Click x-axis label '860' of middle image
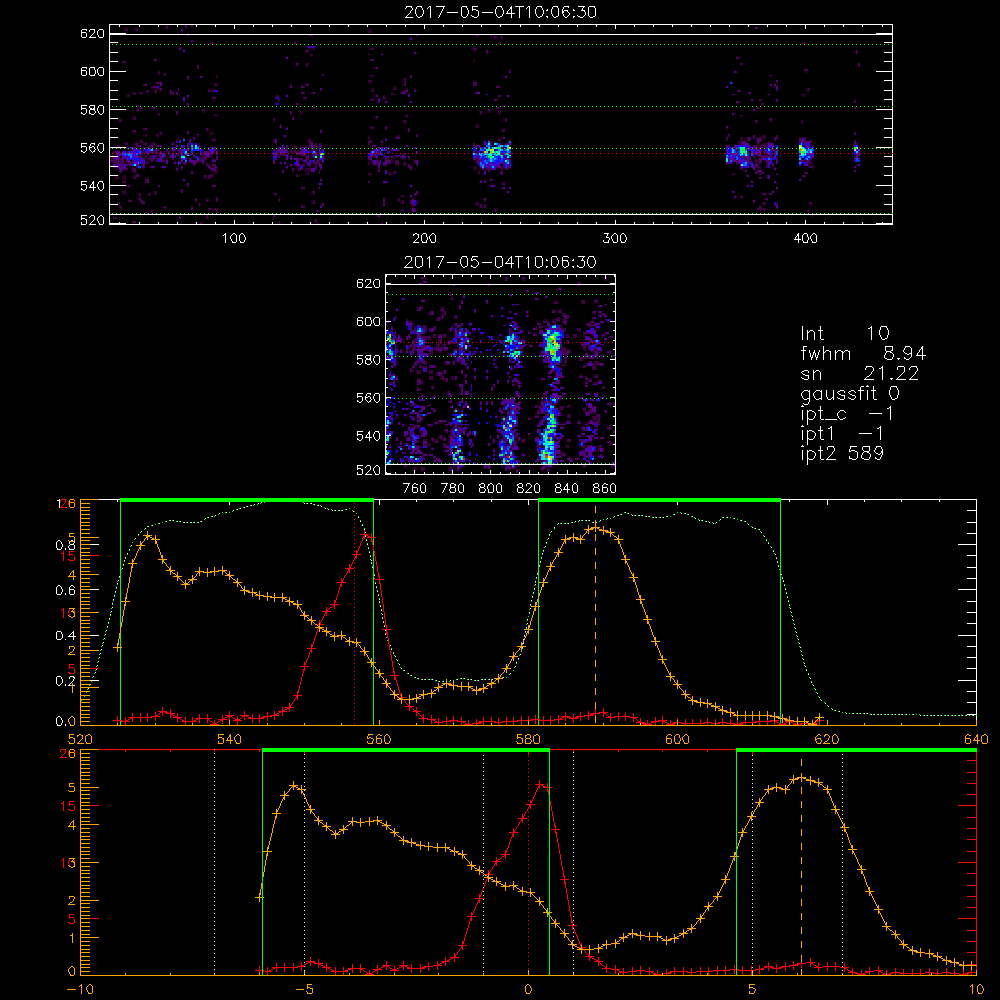The height and width of the screenshot is (1000, 1000). click(605, 489)
